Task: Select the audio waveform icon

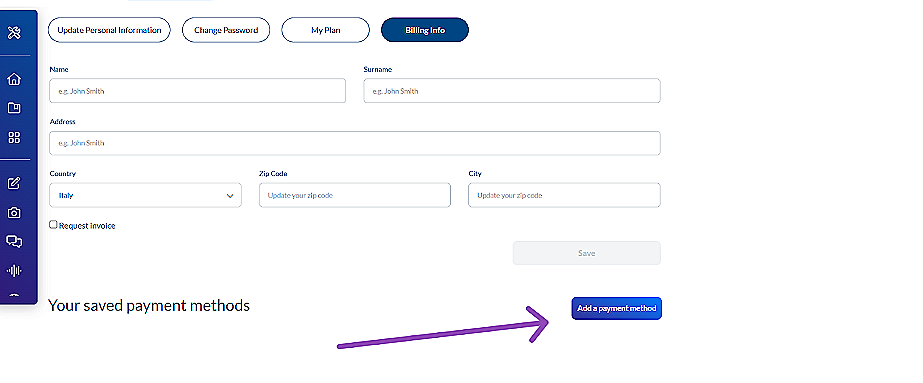Action: pos(14,271)
